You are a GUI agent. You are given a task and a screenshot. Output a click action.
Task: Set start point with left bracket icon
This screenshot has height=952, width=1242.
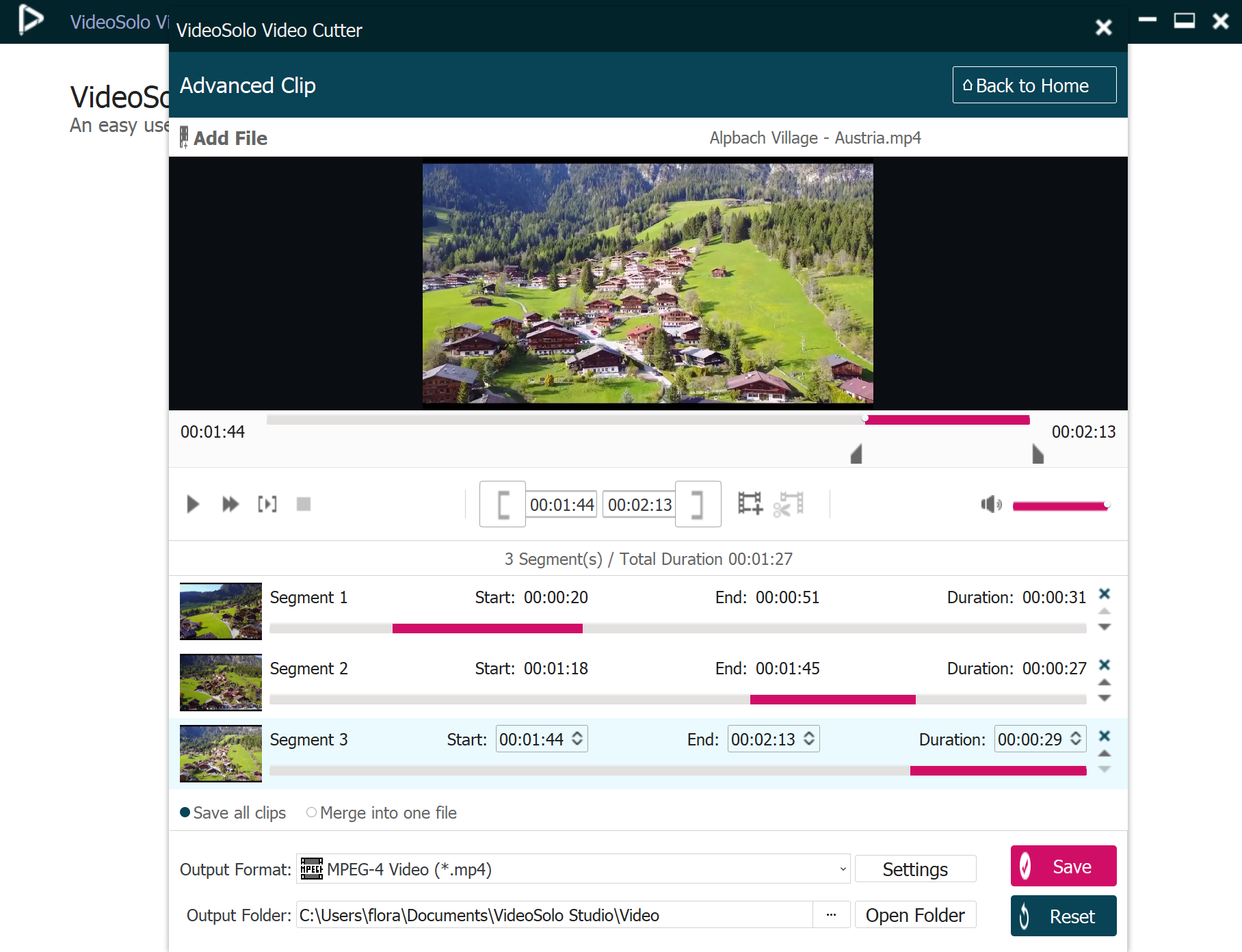(x=503, y=505)
